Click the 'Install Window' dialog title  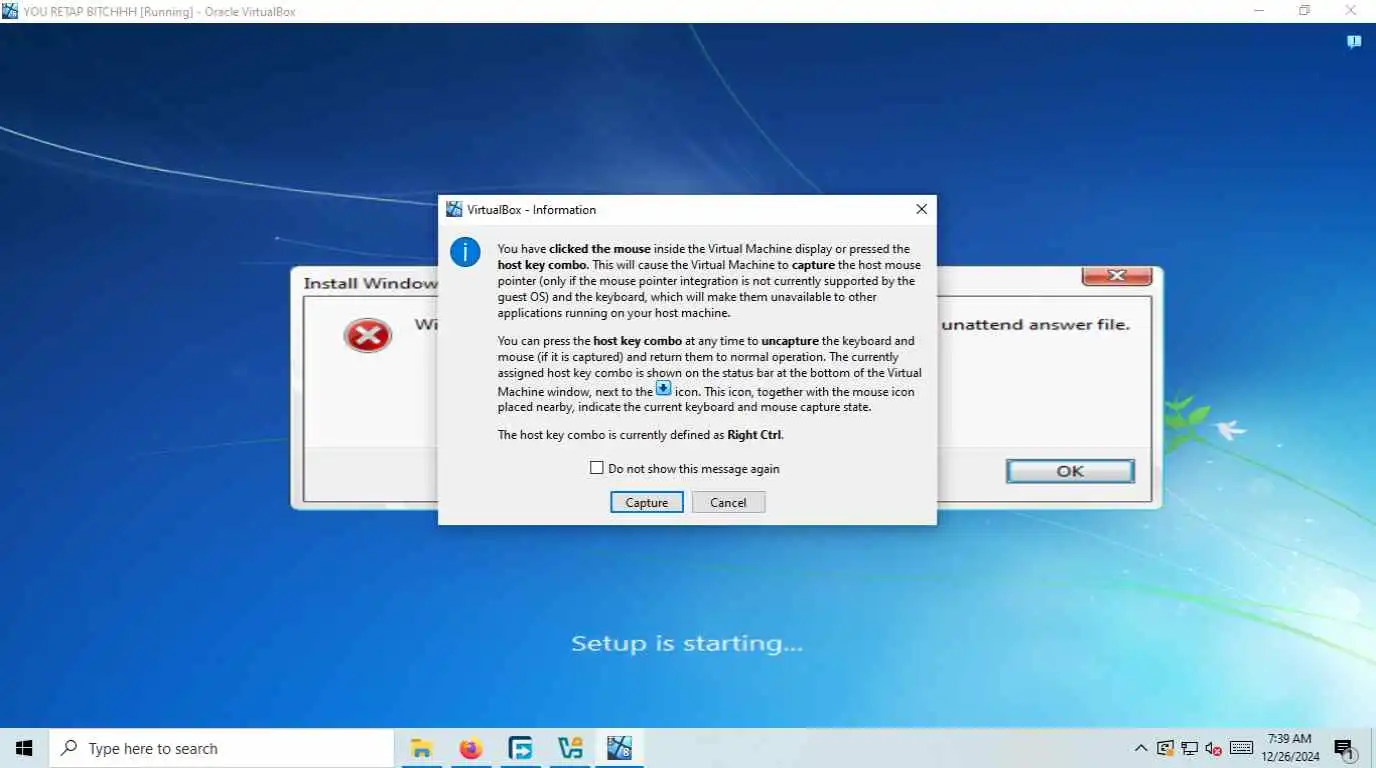coord(370,283)
